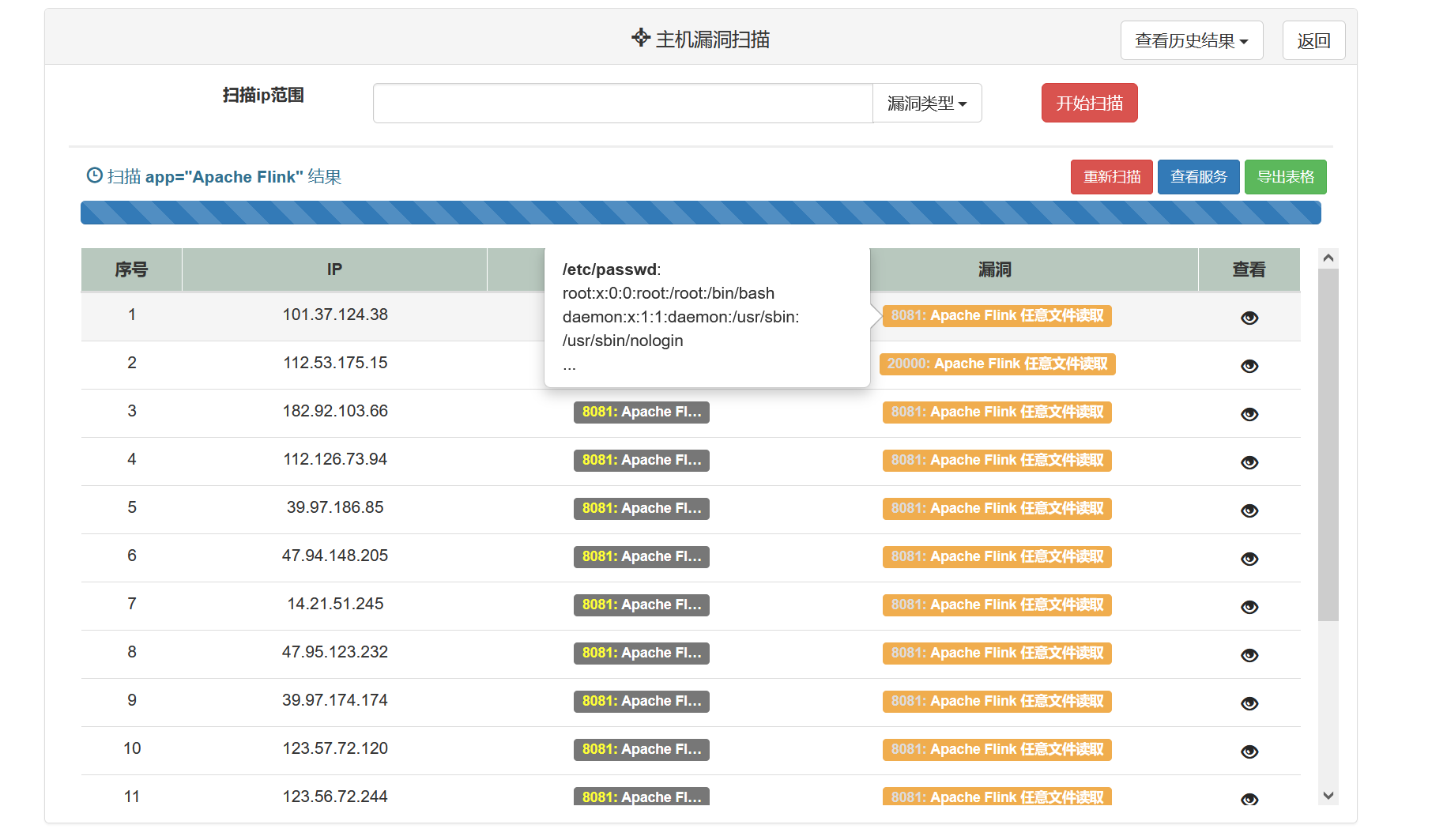Click the 重新扫描 button

(x=1111, y=177)
